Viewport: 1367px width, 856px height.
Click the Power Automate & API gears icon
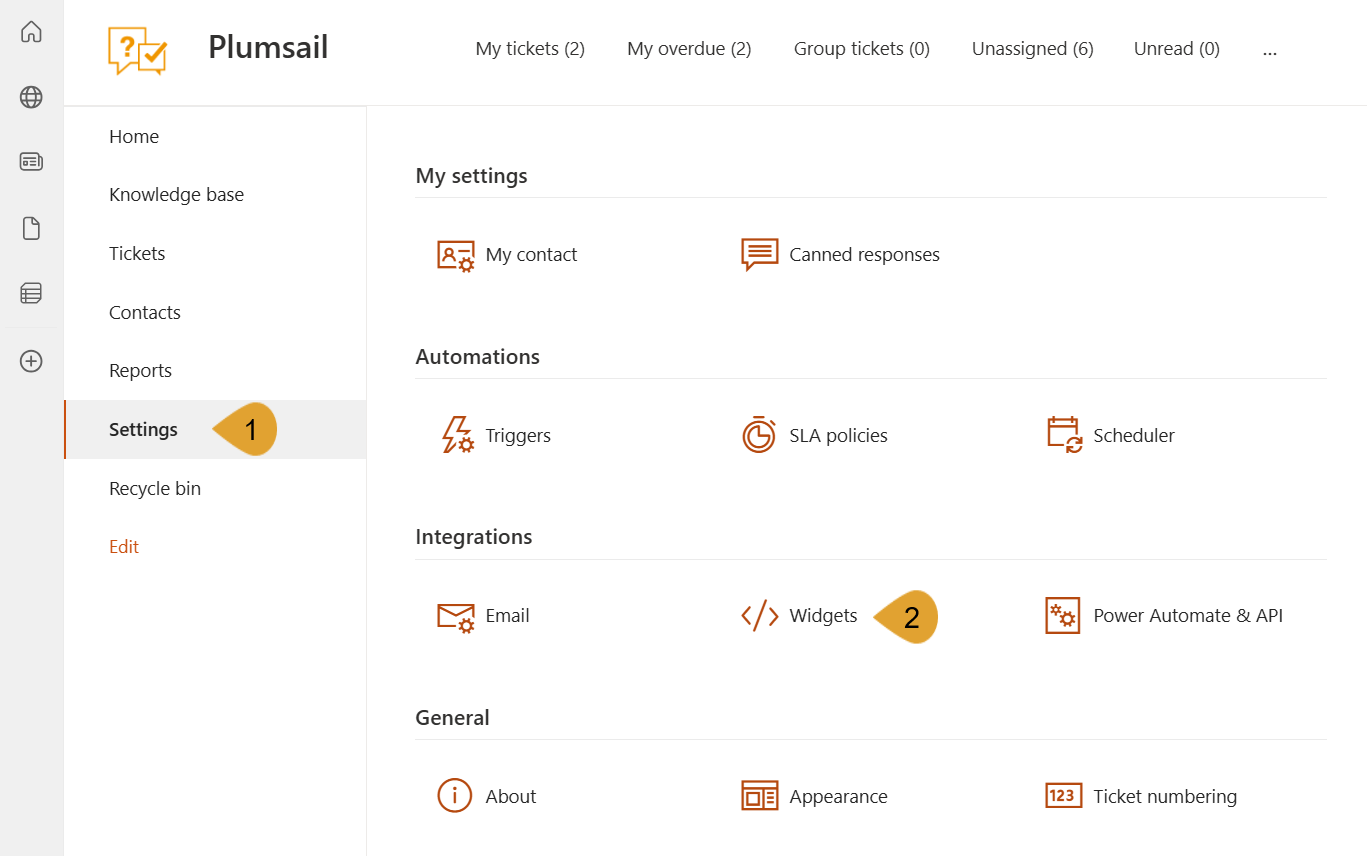click(1063, 616)
